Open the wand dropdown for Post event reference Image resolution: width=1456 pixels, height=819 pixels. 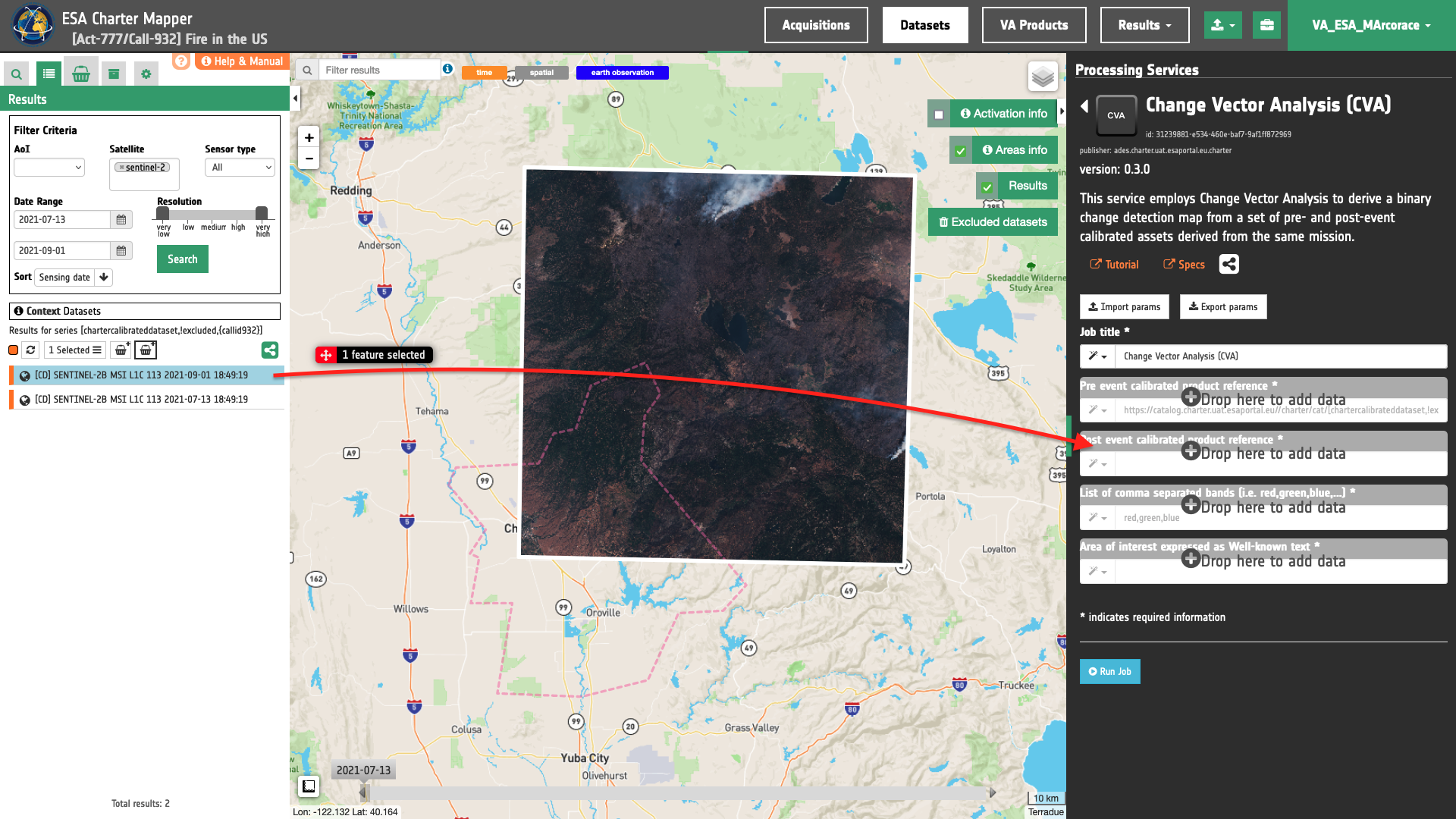click(x=1097, y=464)
